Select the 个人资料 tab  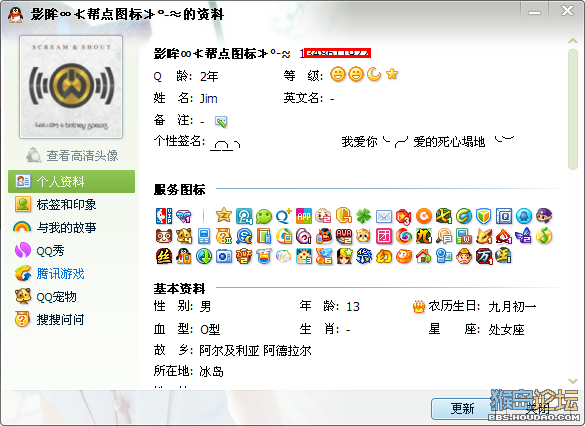tap(71, 182)
